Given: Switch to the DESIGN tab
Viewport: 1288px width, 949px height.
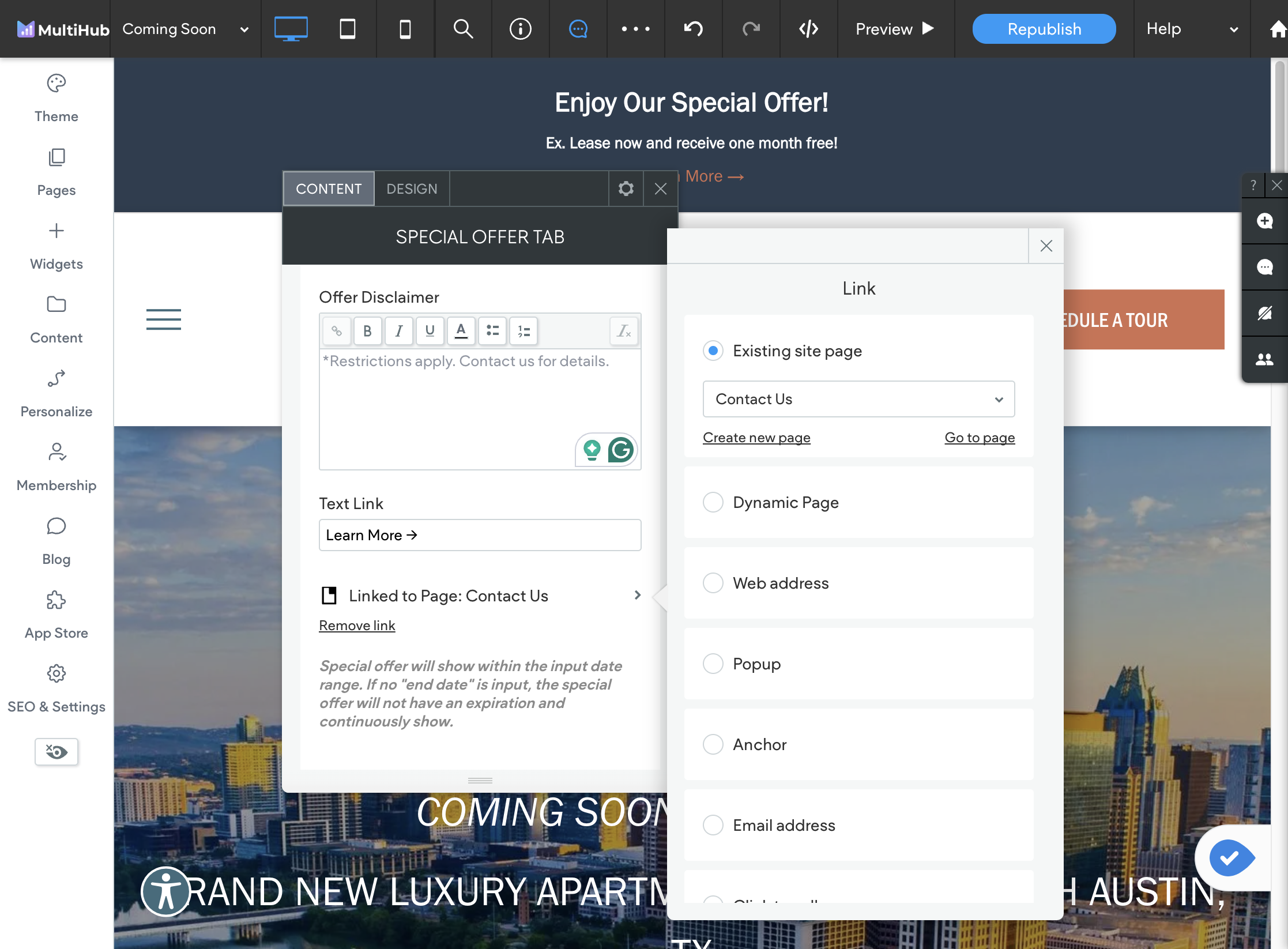Looking at the screenshot, I should click(412, 189).
